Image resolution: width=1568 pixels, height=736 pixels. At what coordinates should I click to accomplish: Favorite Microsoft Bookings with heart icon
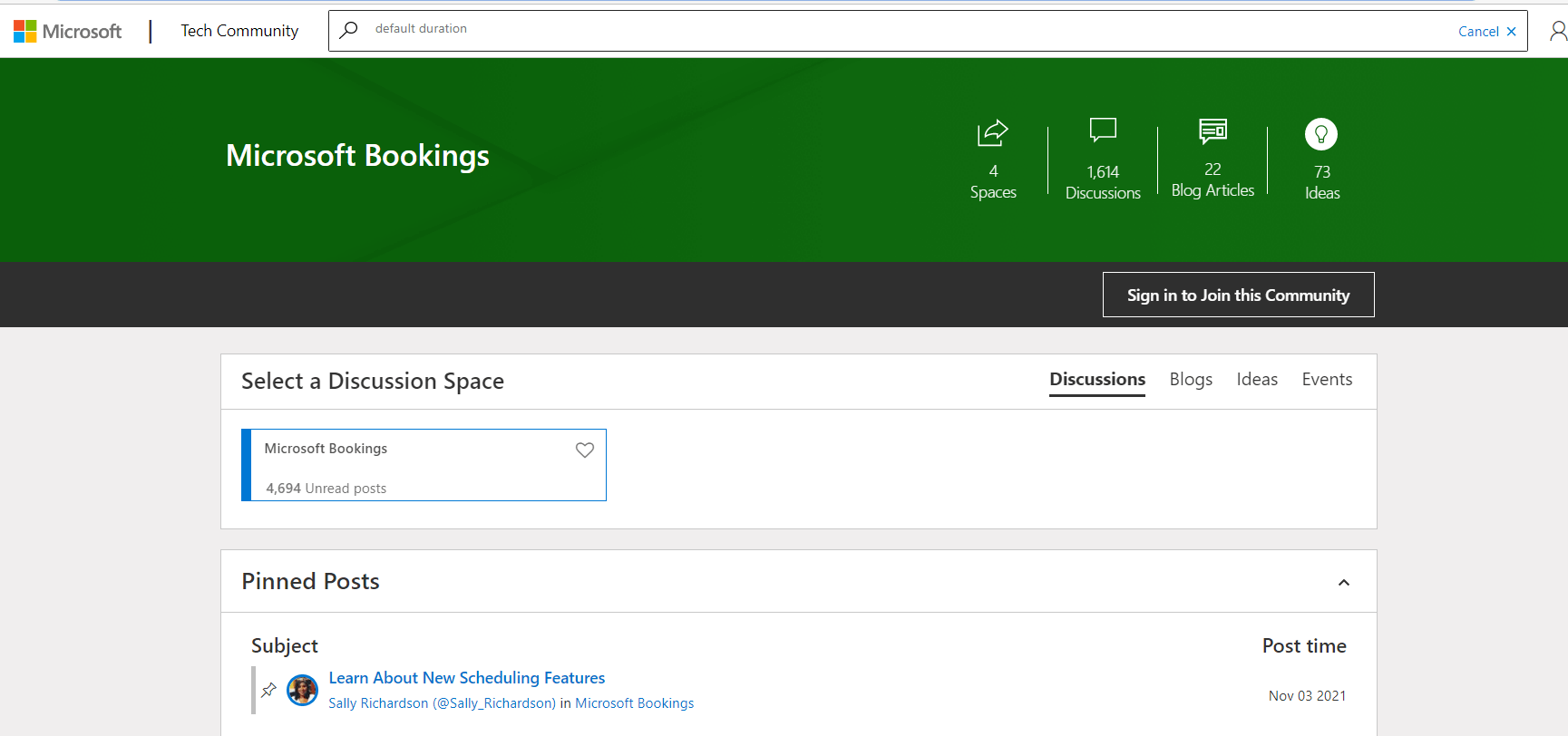pyautogui.click(x=585, y=450)
